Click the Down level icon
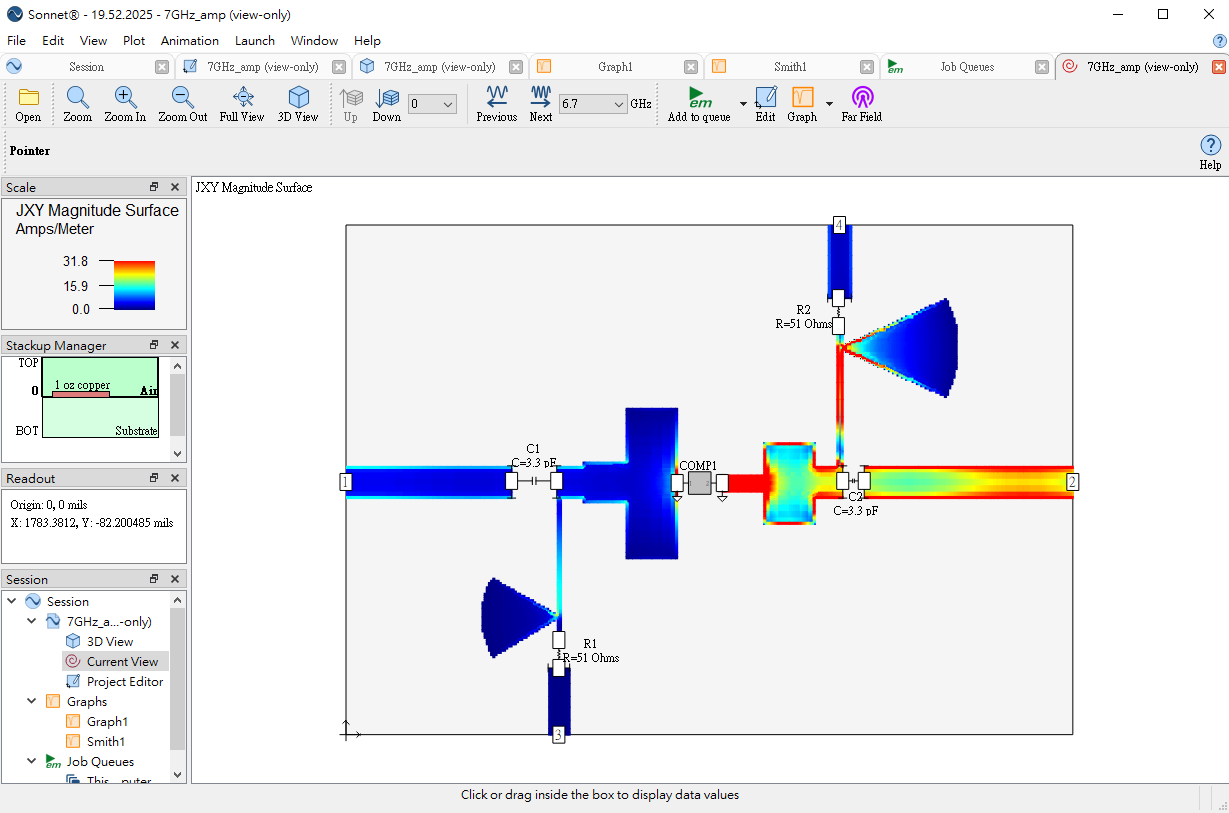This screenshot has height=813, width=1229. 387,97
